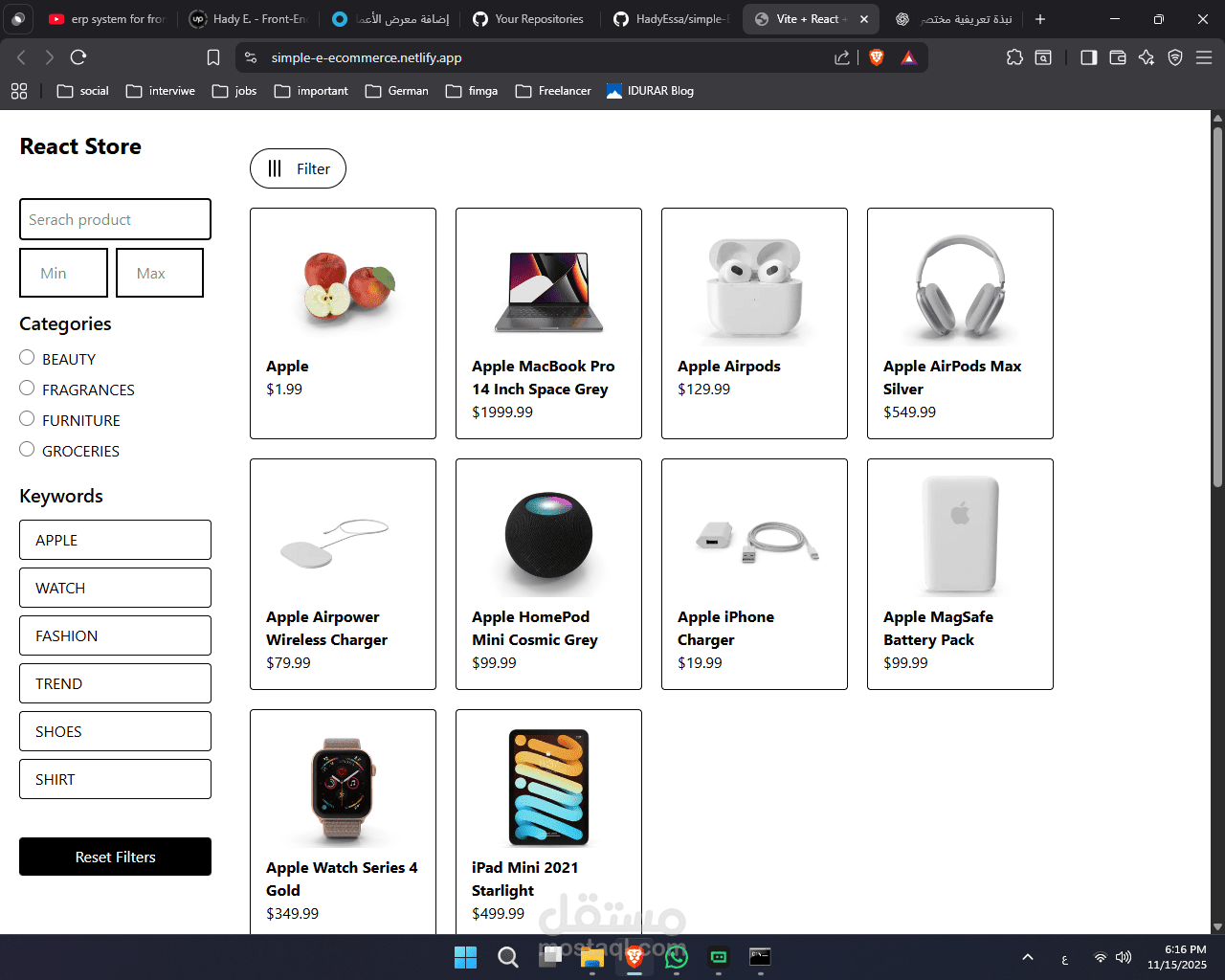This screenshot has width=1225, height=980.
Task: Go back in browser history
Action: pos(21,57)
